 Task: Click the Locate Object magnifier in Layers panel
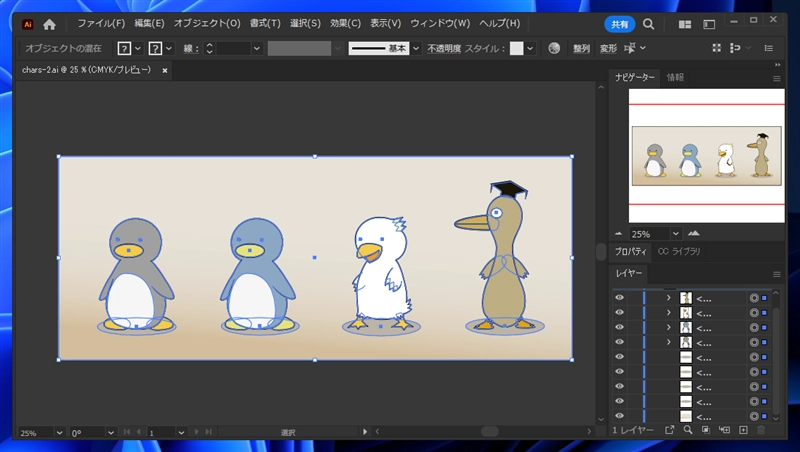tap(688, 430)
